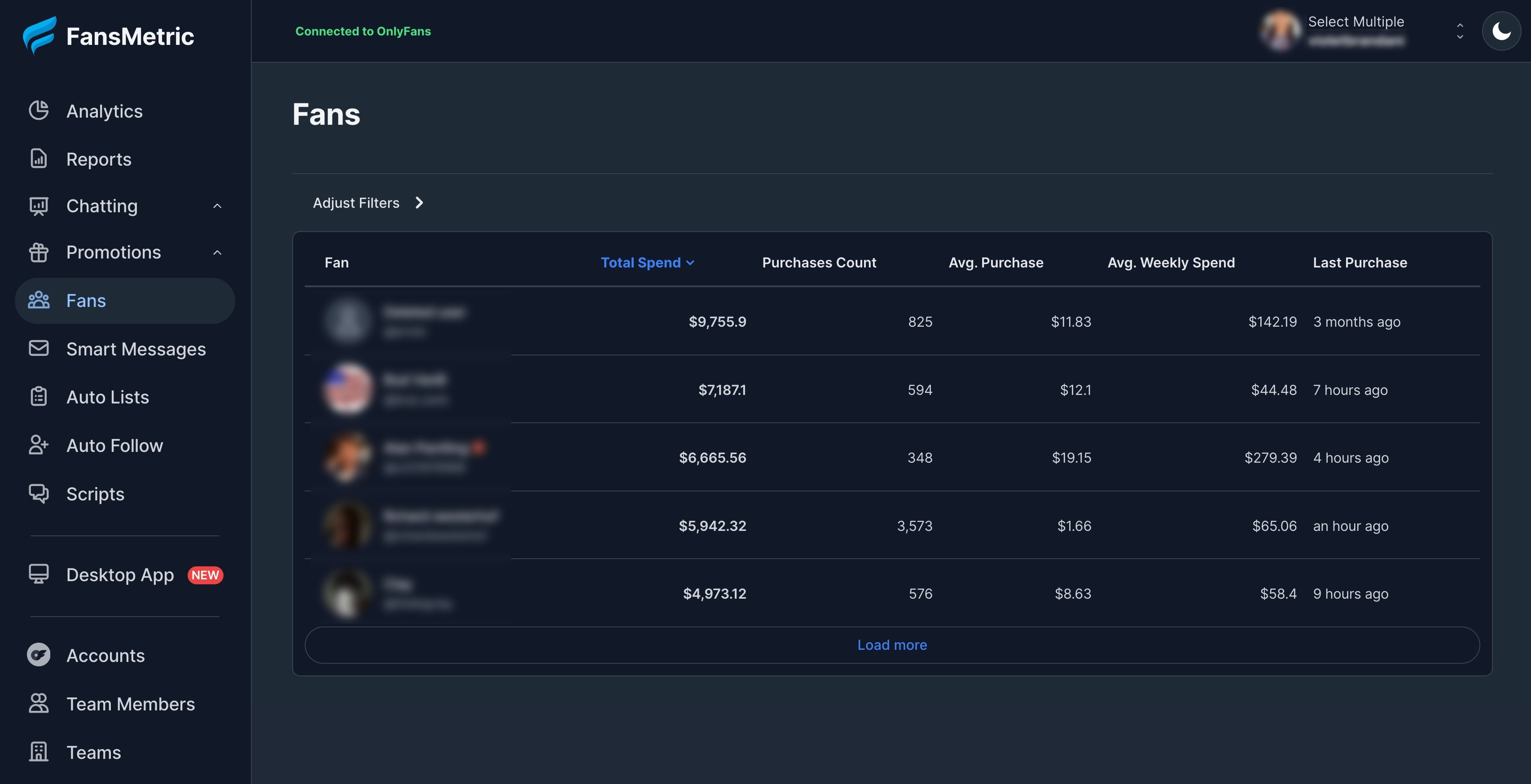Click the '9 hours ago' last purchase

coord(1350,593)
